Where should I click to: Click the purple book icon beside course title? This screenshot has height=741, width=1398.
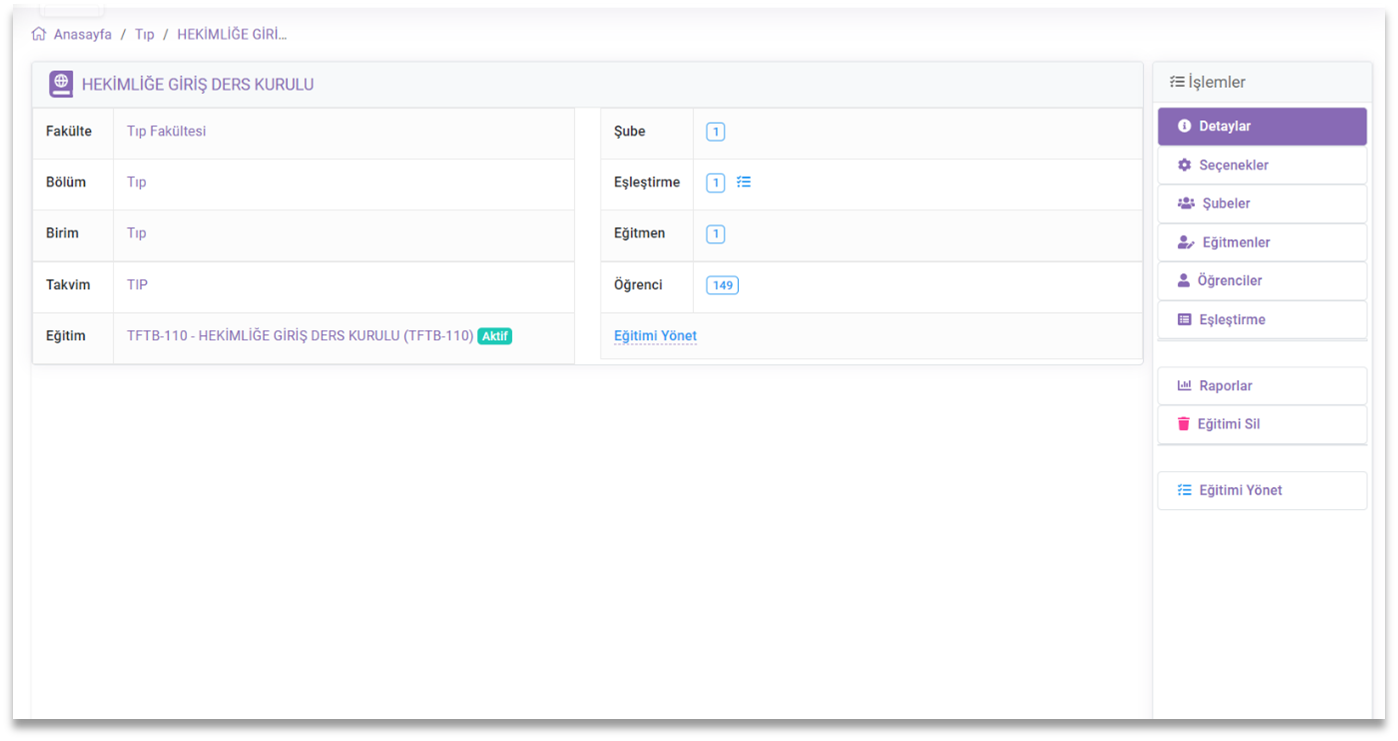click(x=61, y=85)
